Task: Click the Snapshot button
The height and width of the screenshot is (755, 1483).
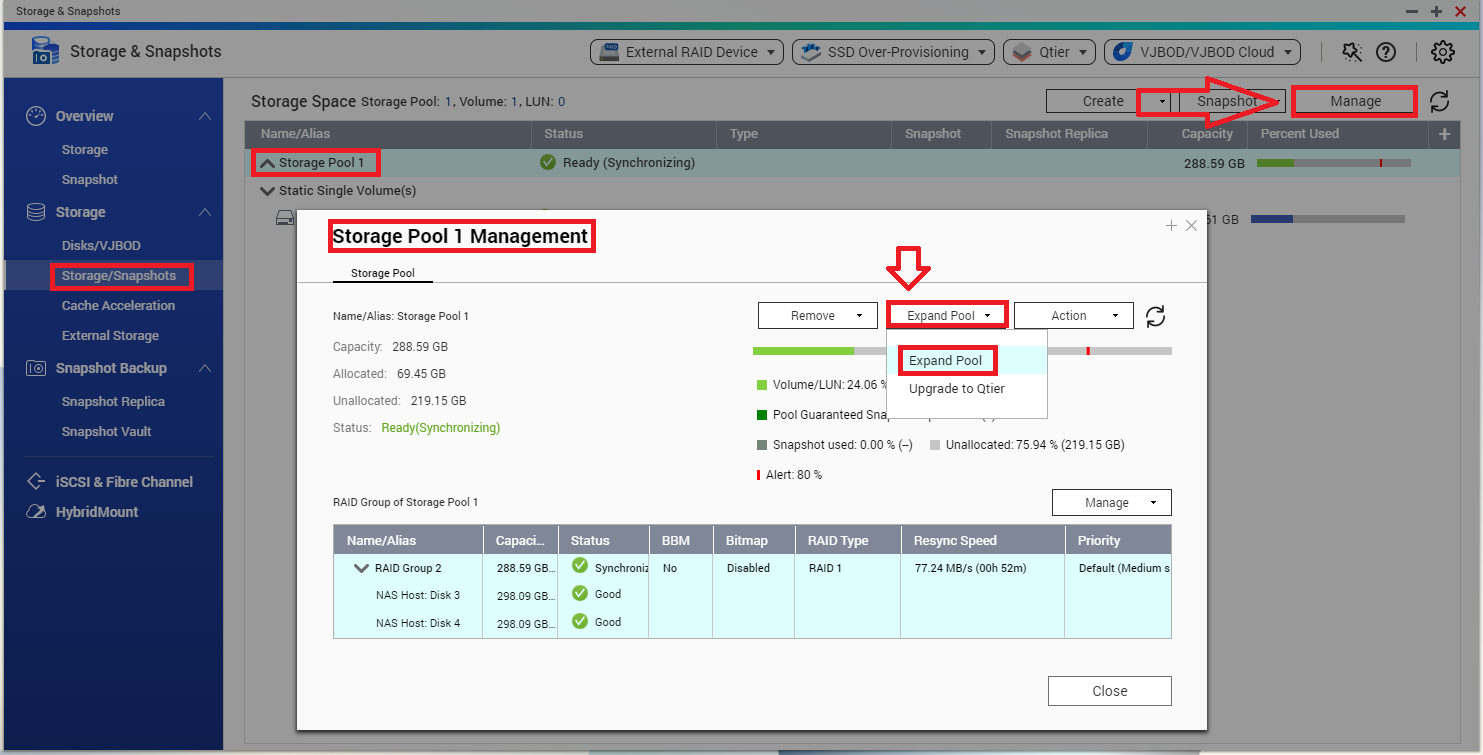Action: [x=1232, y=101]
